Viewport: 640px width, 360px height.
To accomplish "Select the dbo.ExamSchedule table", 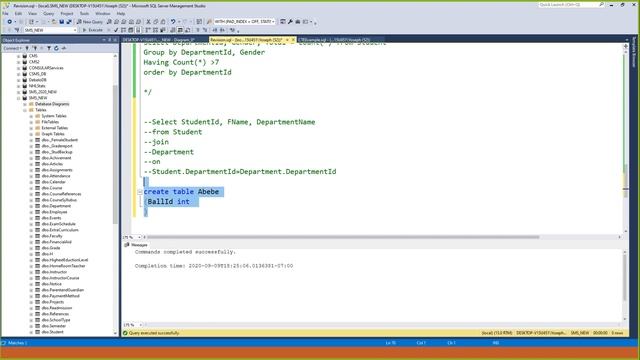I will pyautogui.click(x=58, y=224).
